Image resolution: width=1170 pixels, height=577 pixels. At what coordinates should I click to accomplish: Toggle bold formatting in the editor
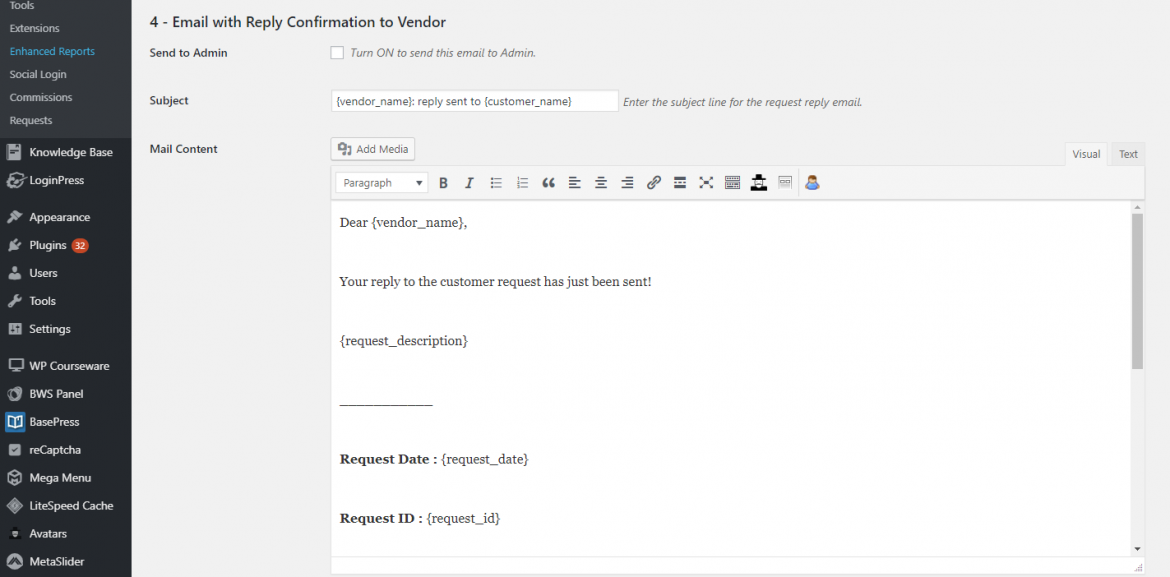[443, 182]
